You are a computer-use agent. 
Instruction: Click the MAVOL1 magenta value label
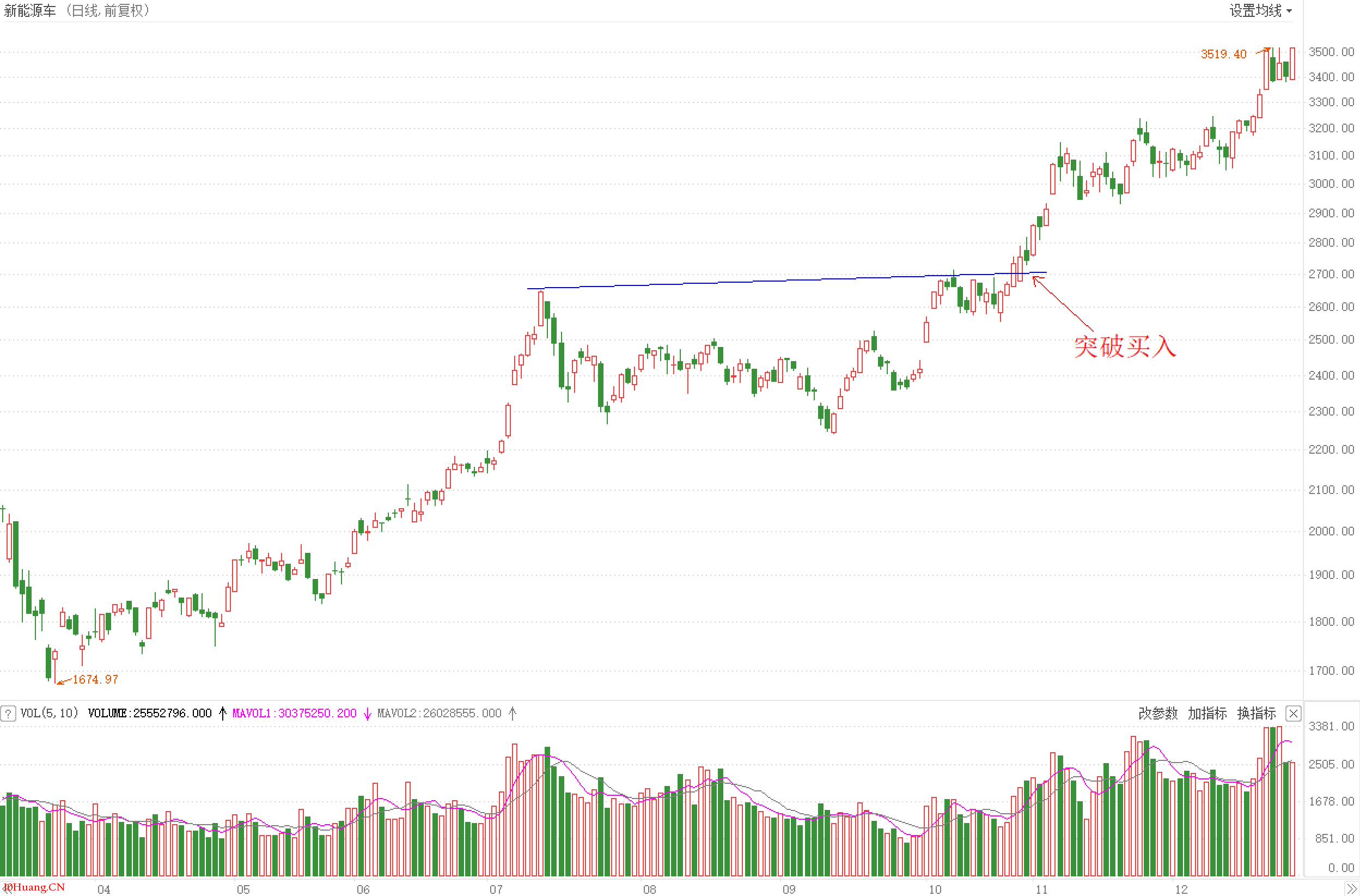pyautogui.click(x=294, y=713)
